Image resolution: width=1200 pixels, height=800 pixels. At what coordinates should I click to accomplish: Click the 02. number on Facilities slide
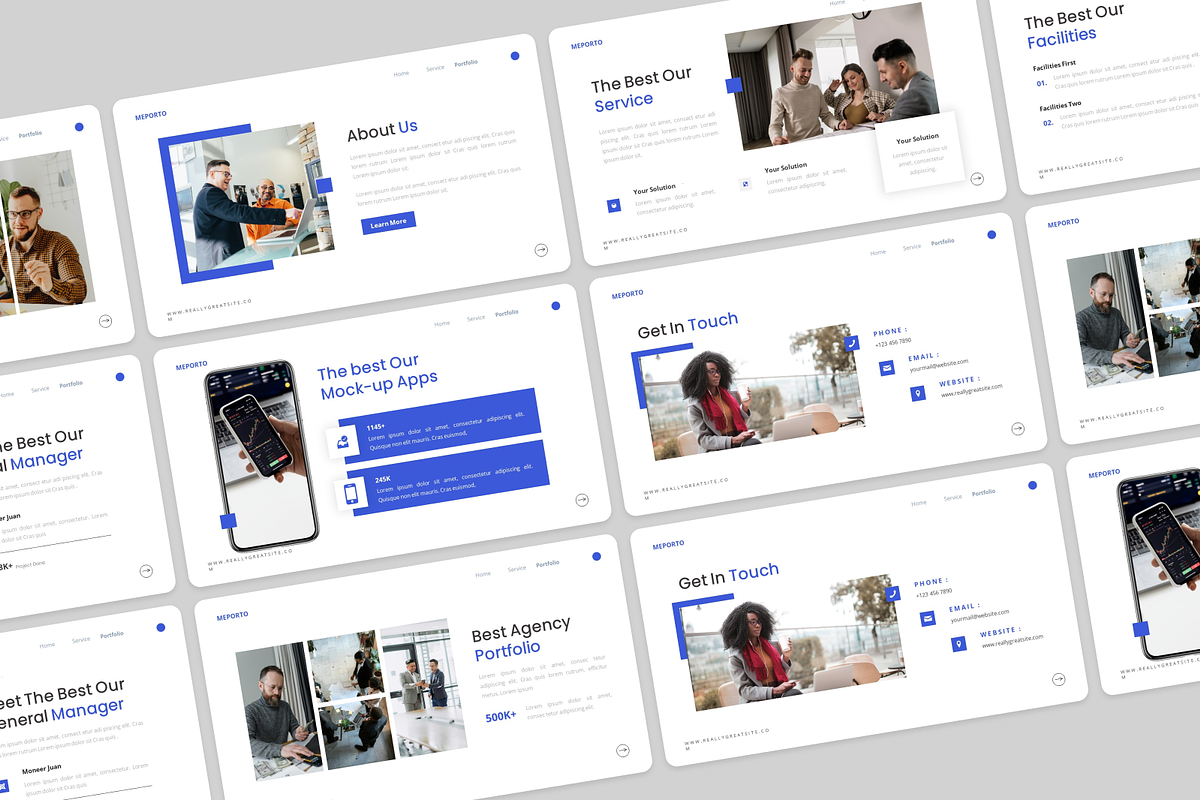click(x=1048, y=123)
